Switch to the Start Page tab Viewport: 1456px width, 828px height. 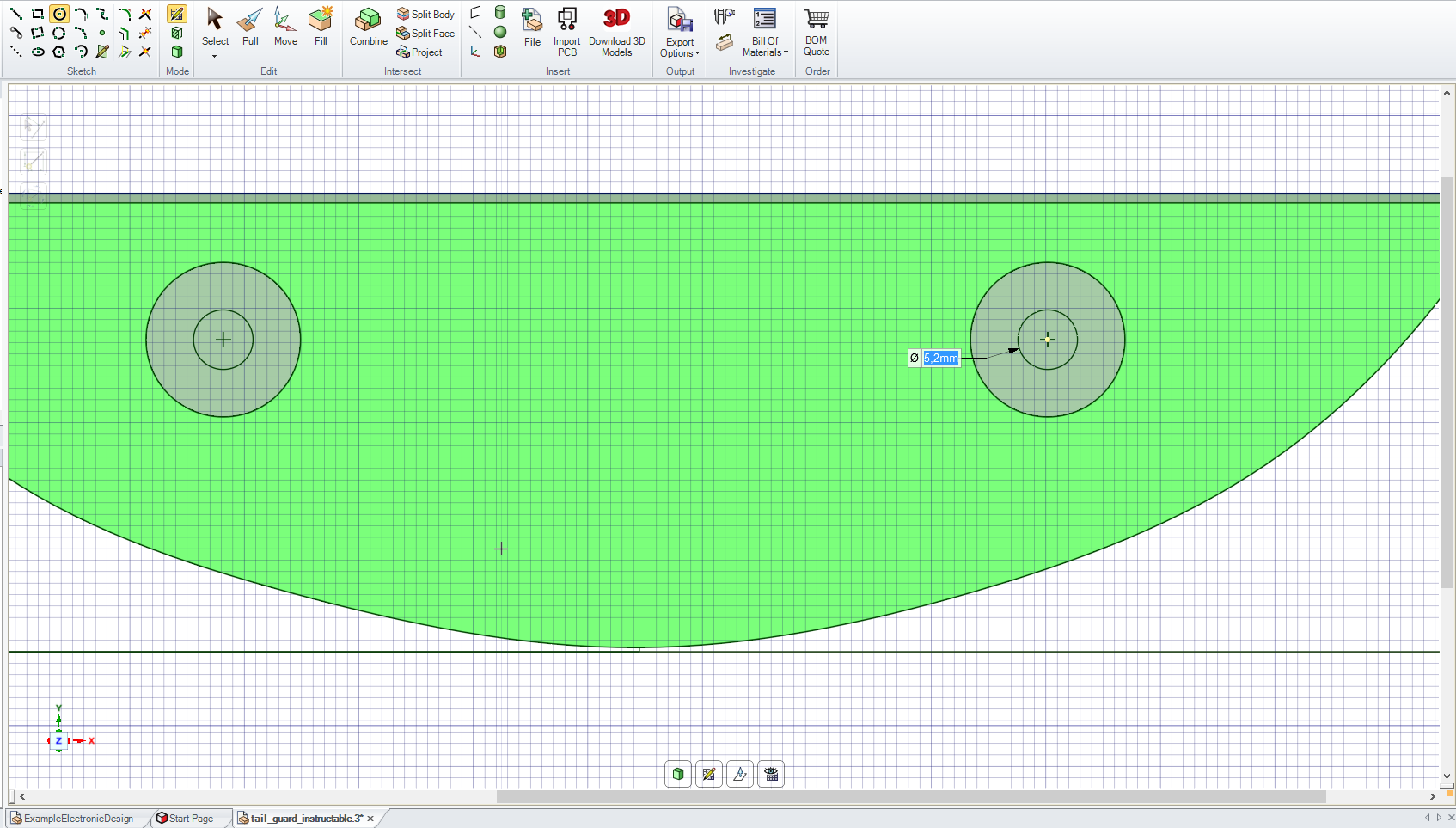(190, 818)
